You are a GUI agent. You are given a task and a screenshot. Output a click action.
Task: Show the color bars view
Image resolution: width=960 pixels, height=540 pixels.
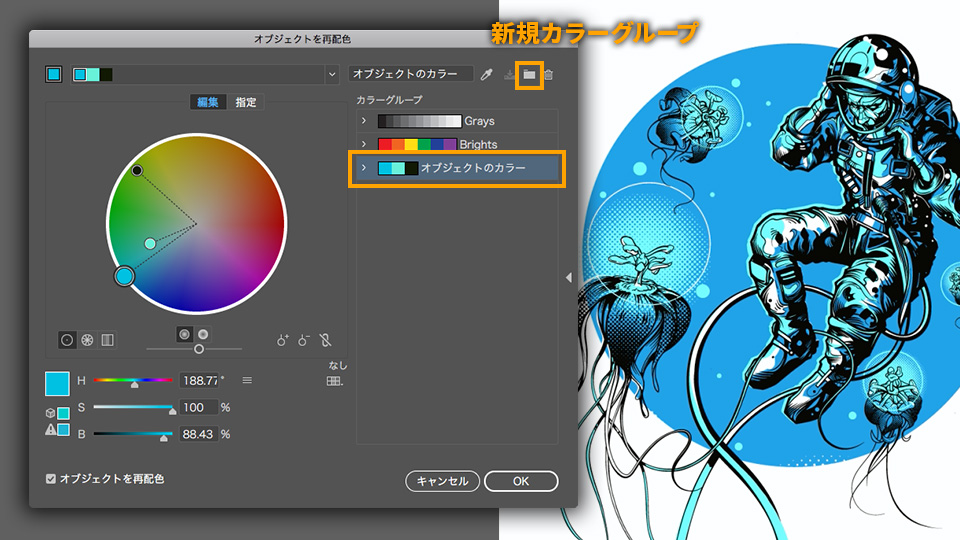point(108,340)
